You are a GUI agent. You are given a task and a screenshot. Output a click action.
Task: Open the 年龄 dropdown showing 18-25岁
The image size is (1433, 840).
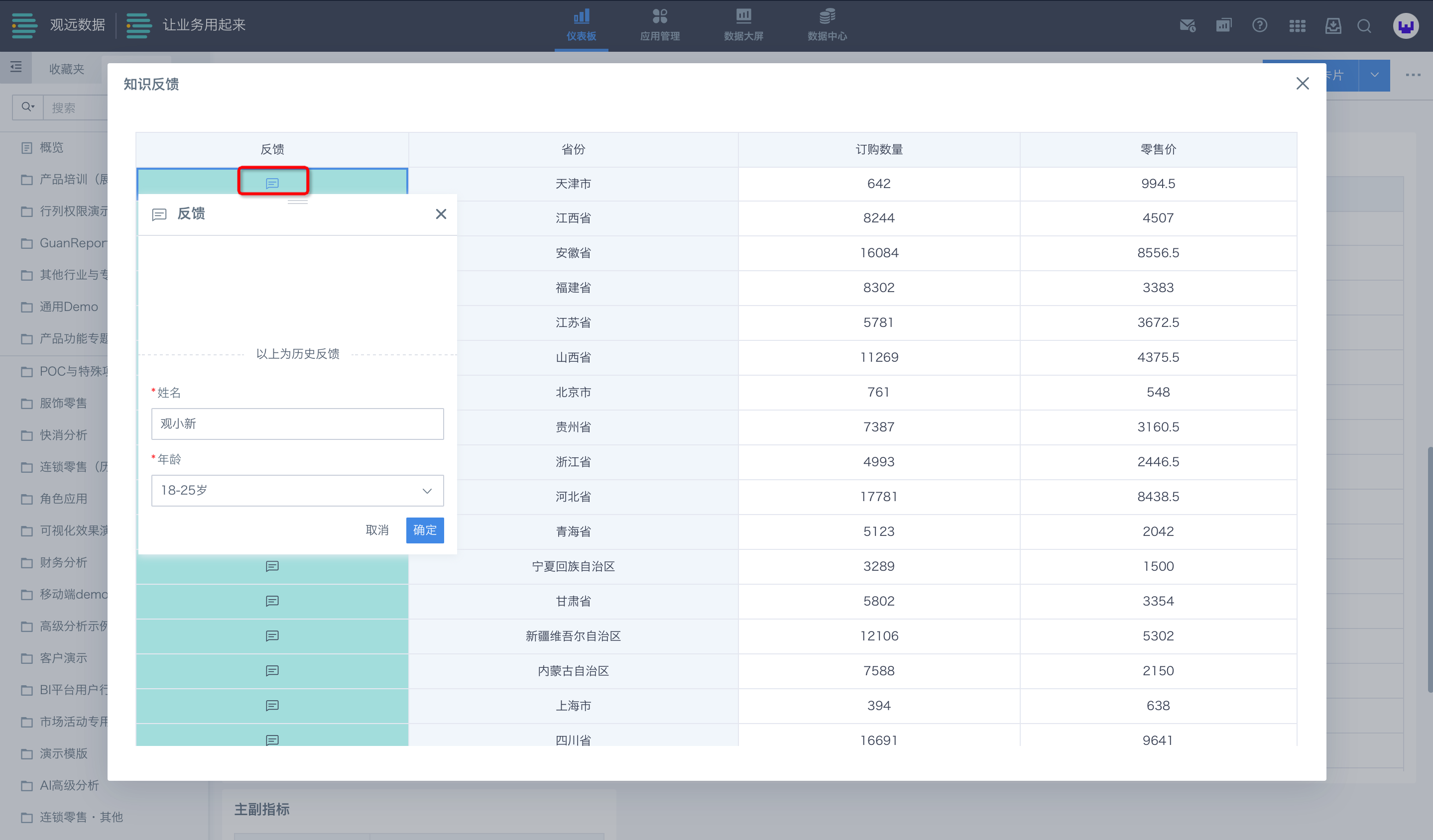coord(297,490)
